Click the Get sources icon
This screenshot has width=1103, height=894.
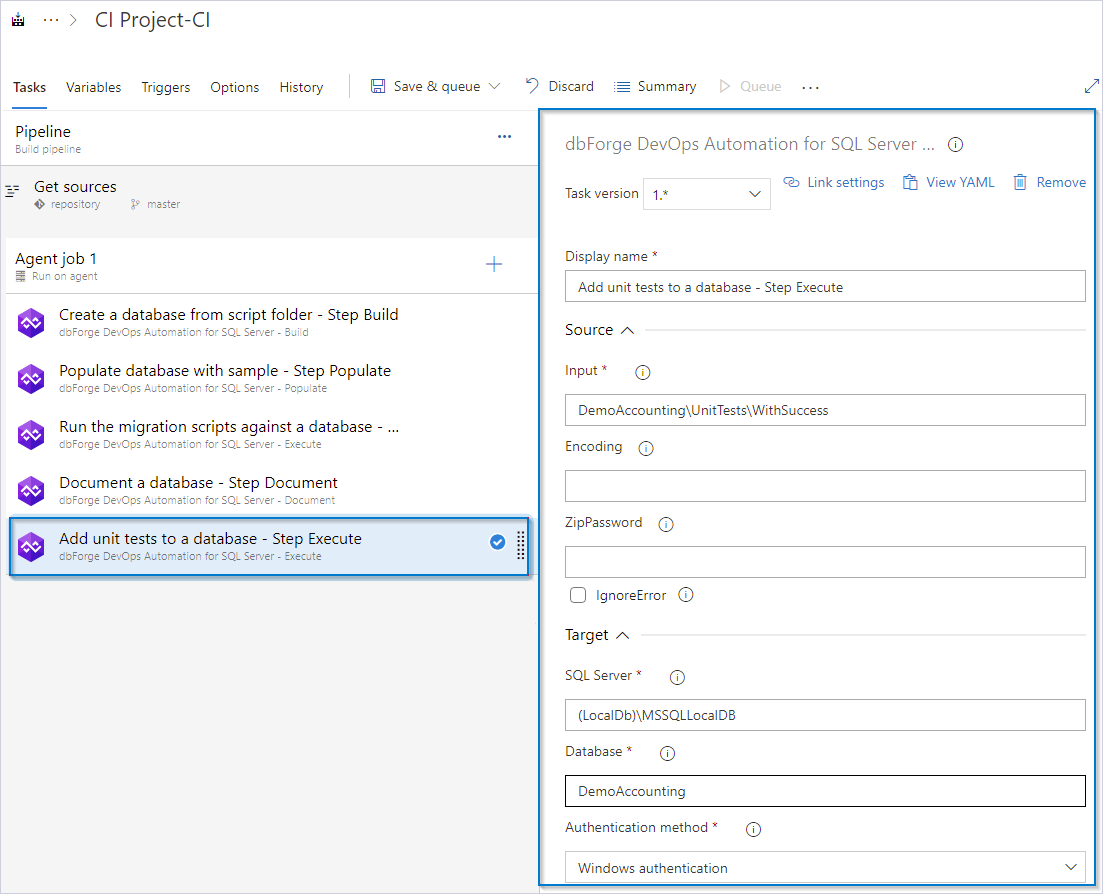tap(13, 191)
